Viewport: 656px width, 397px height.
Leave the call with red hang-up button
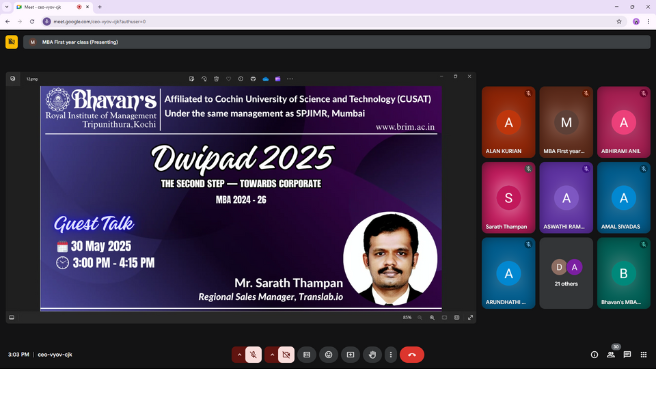(x=412, y=355)
